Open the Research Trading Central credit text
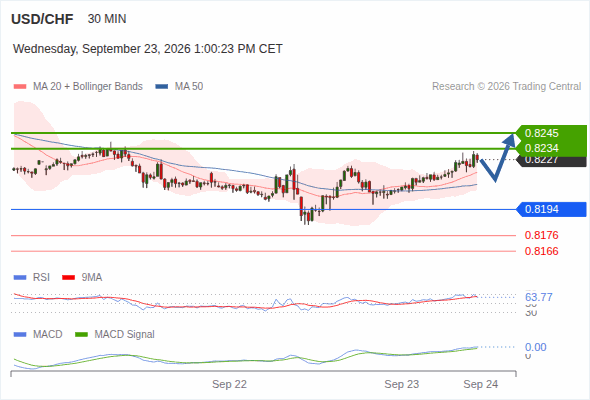 [506, 87]
